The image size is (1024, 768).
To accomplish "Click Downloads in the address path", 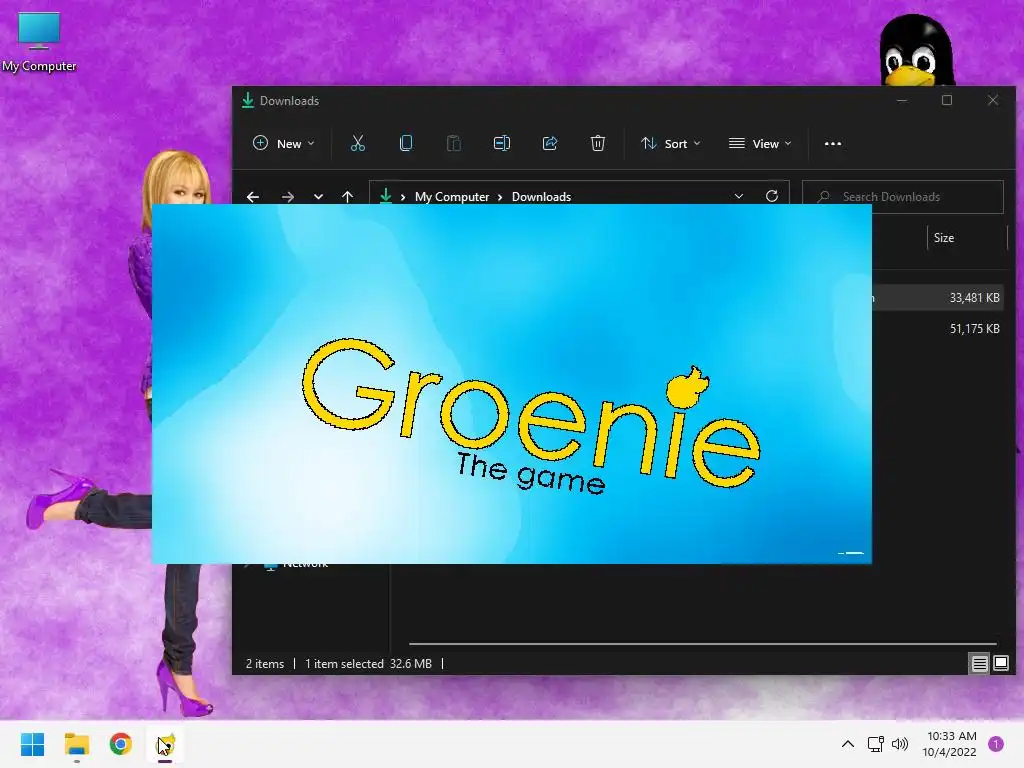I will (x=541, y=197).
